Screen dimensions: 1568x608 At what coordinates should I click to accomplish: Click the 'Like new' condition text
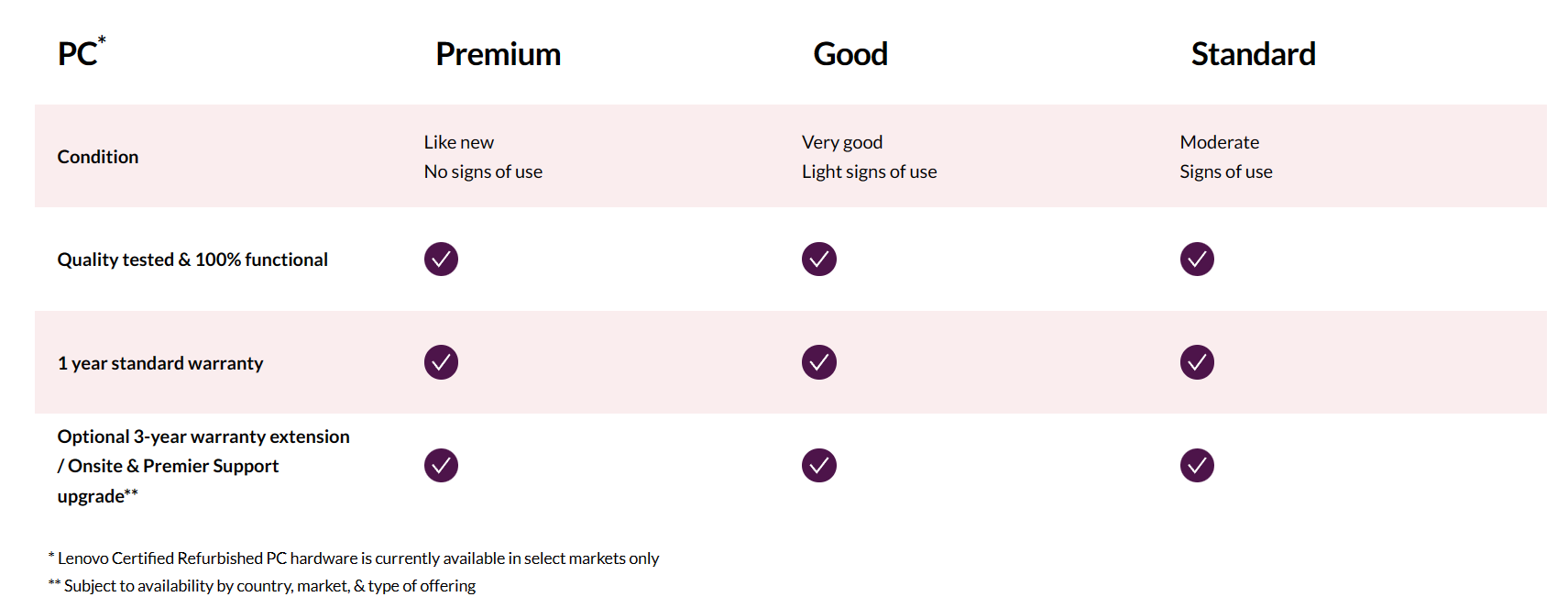coord(458,142)
